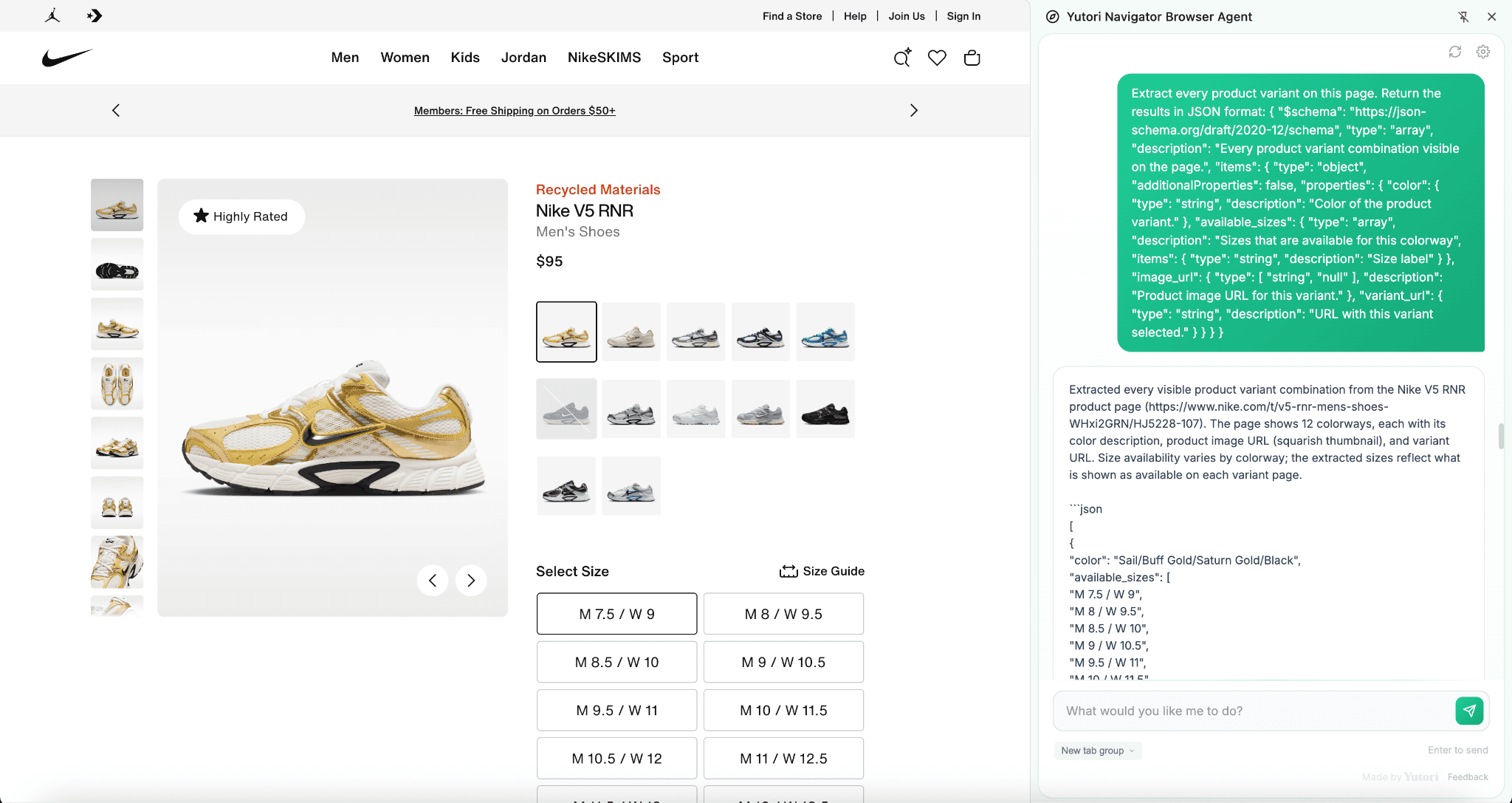Select the all-black colorway swatch

[825, 409]
